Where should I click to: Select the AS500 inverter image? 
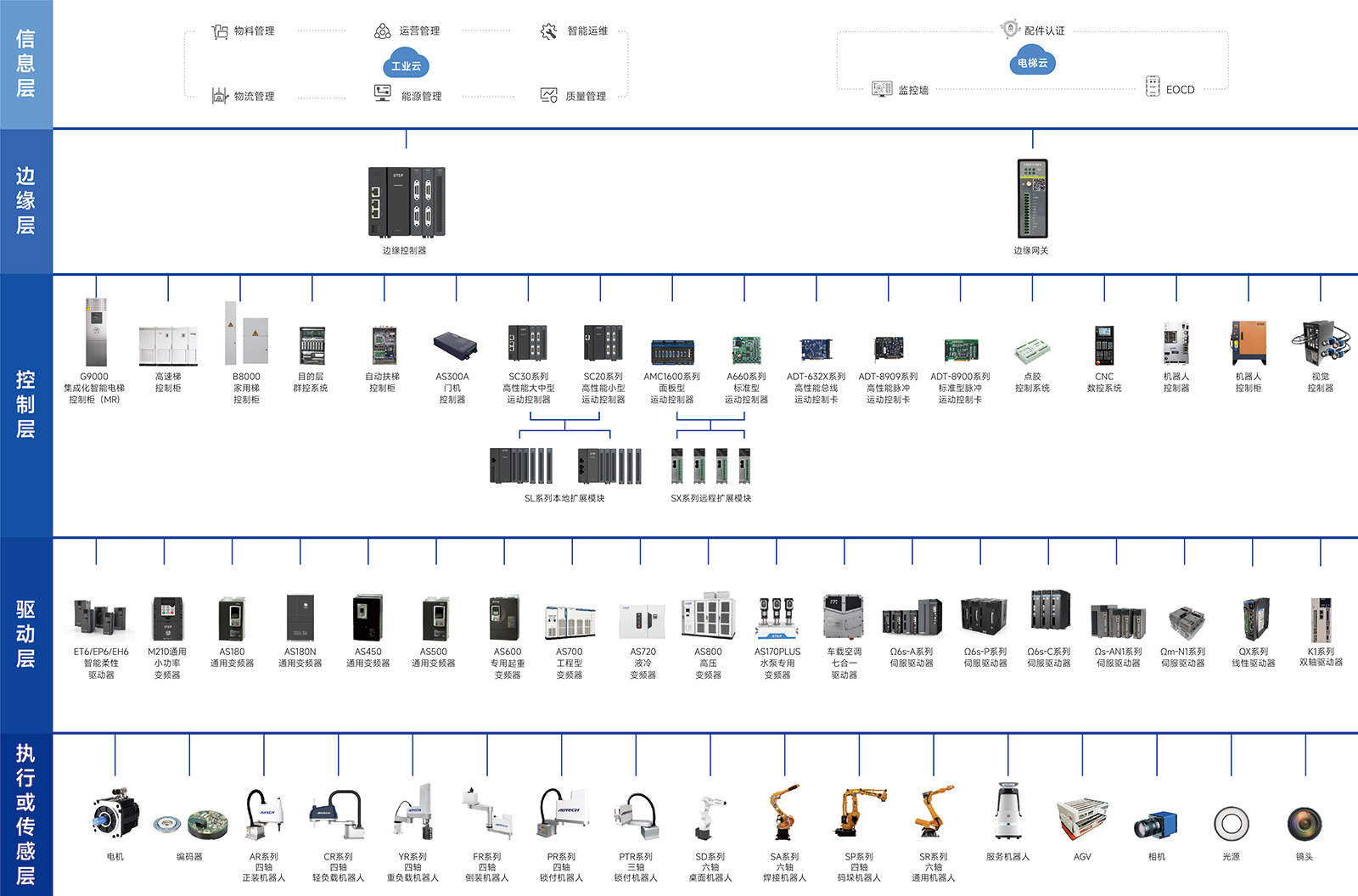pyautogui.click(x=435, y=619)
